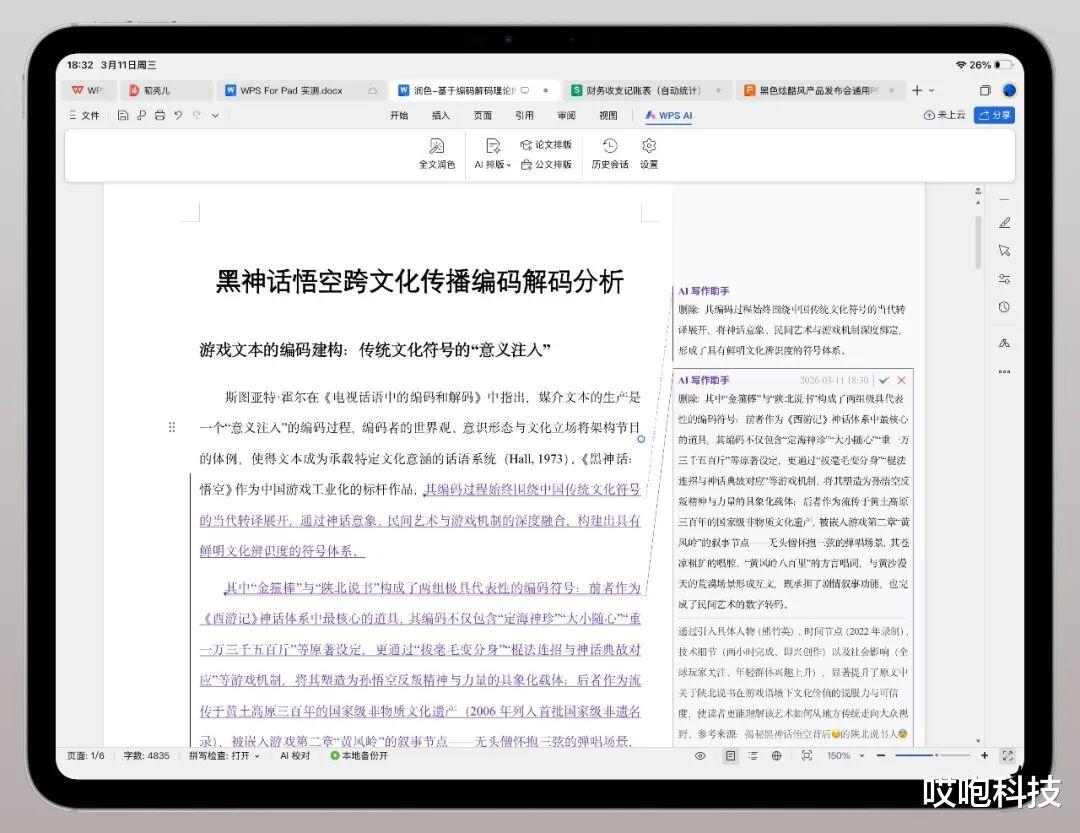Viewport: 1080px width, 833px height.
Task: Click the focus mode icon in status bar
Action: pos(807,756)
